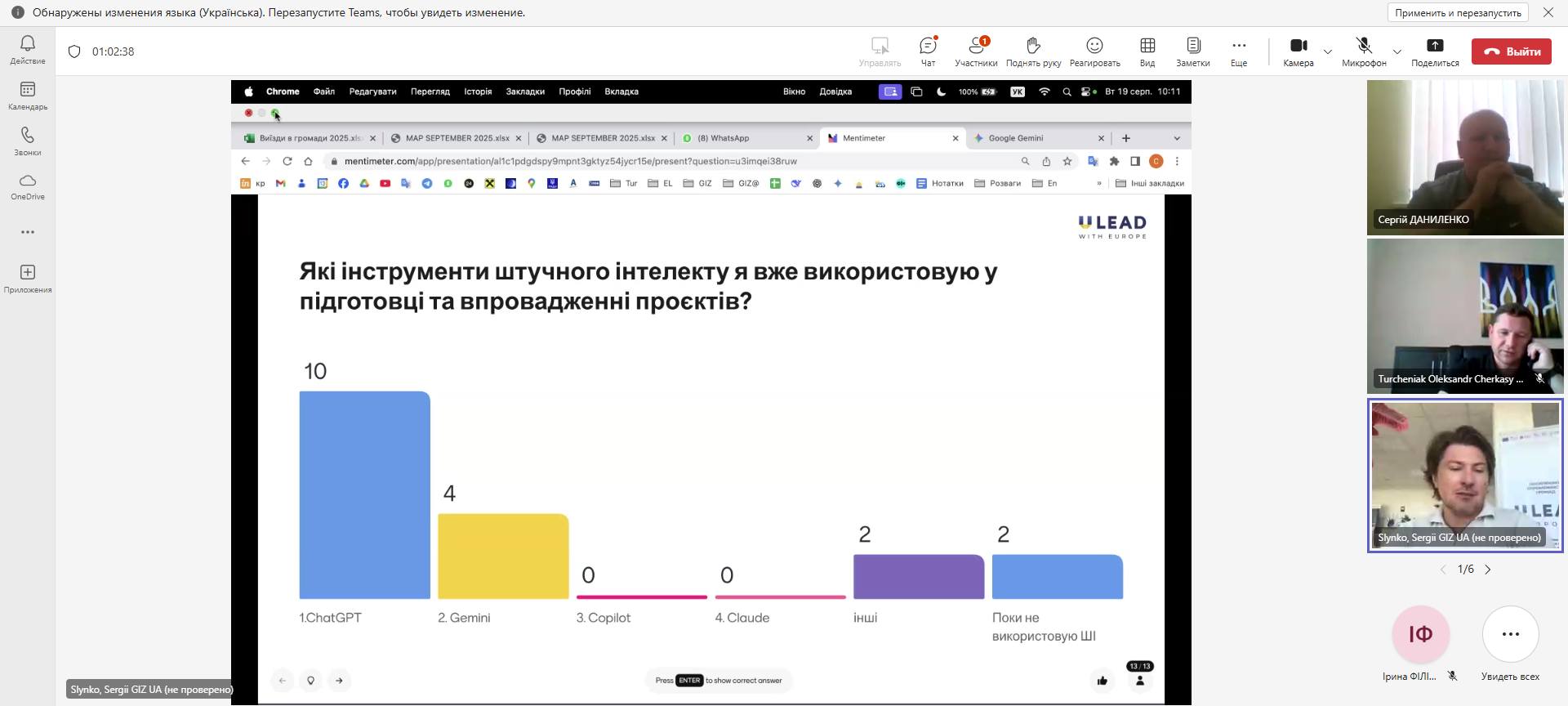1568x706 pixels.
Task: Toggle the camera on or off
Action: pos(1298,51)
